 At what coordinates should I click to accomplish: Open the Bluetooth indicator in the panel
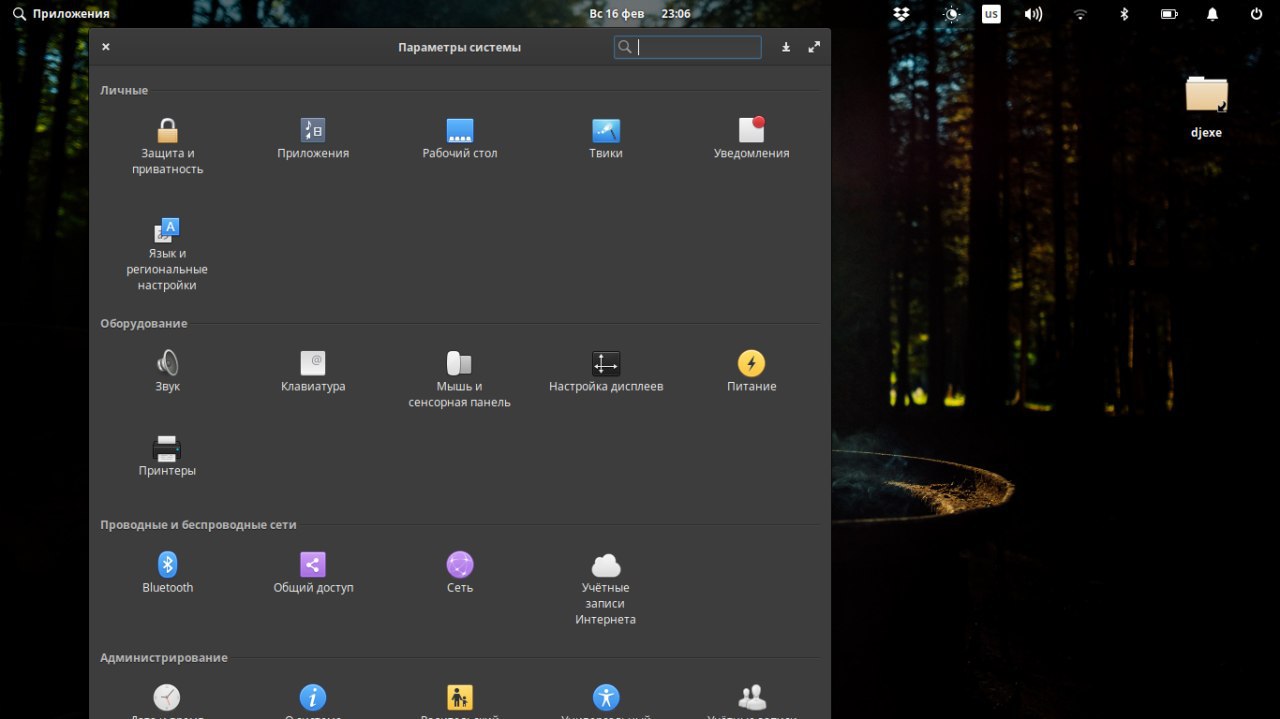pos(1124,14)
